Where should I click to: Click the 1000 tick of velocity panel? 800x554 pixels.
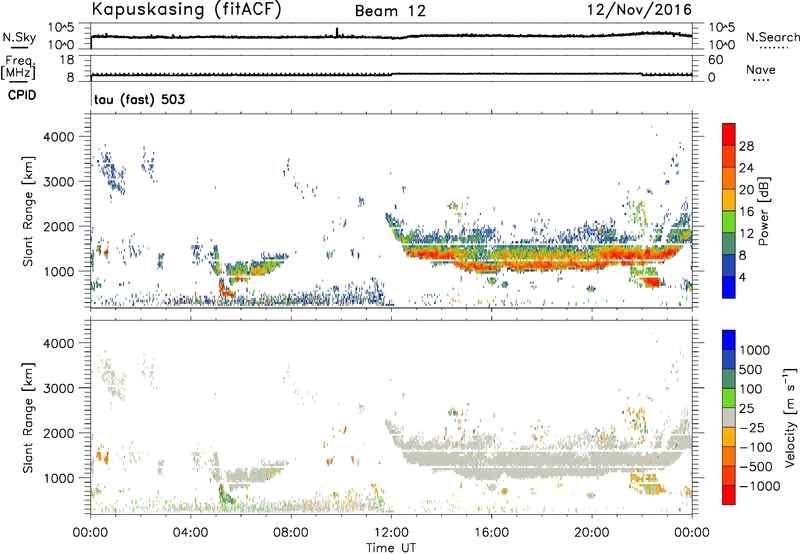pos(59,478)
